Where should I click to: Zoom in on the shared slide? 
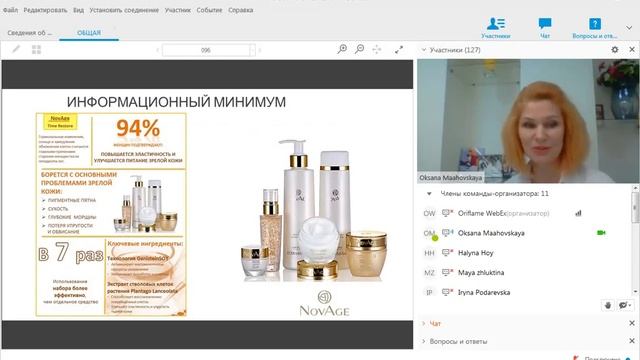point(342,49)
